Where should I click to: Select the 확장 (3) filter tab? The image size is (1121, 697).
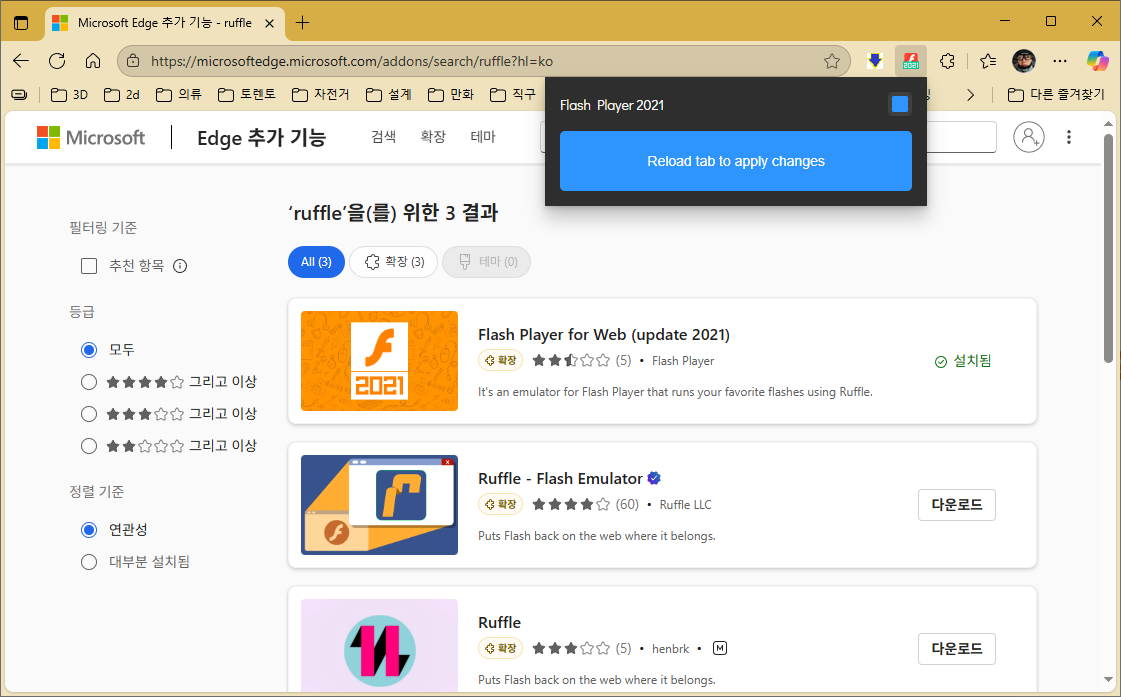393,262
